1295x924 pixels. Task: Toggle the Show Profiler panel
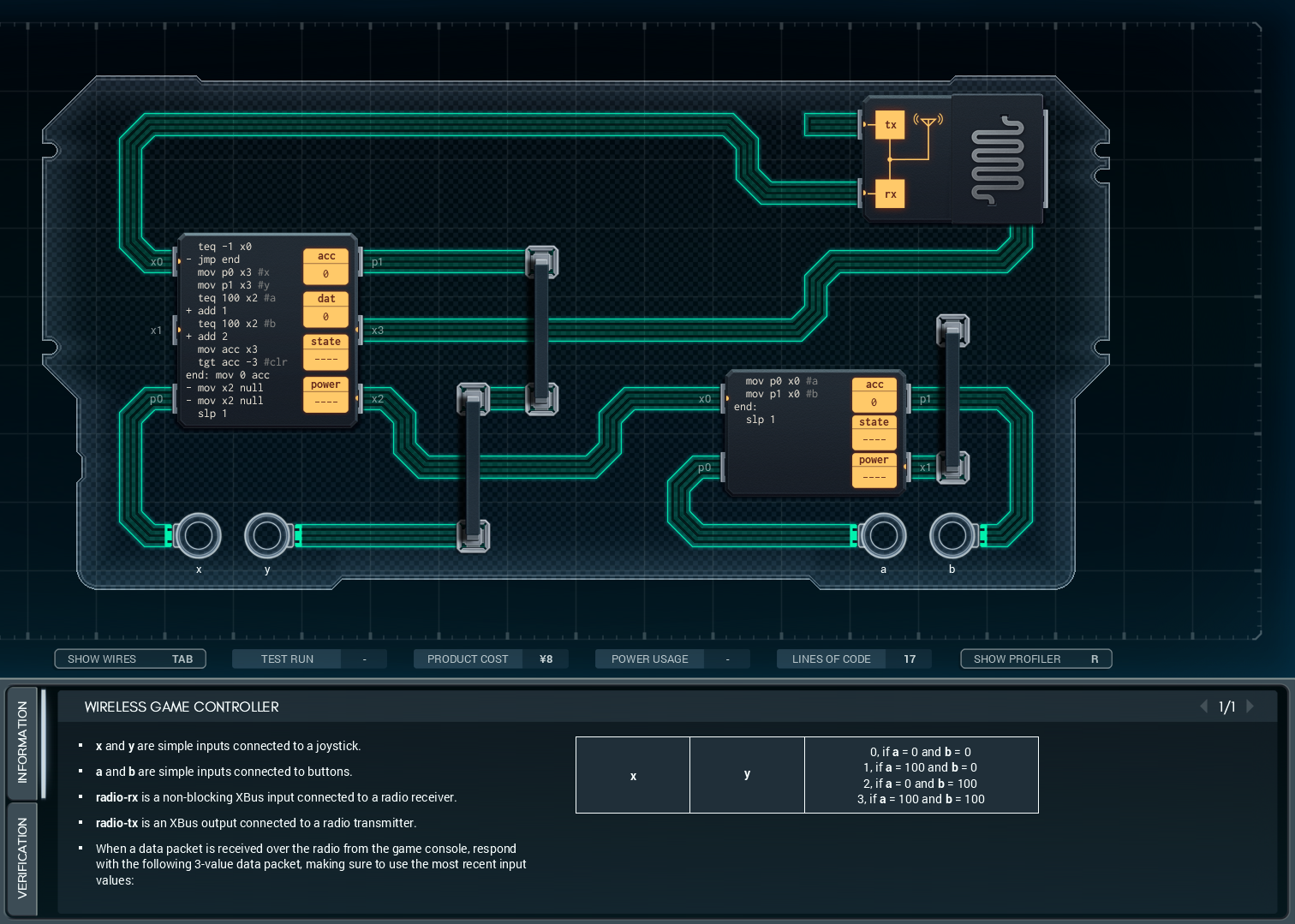point(1035,659)
